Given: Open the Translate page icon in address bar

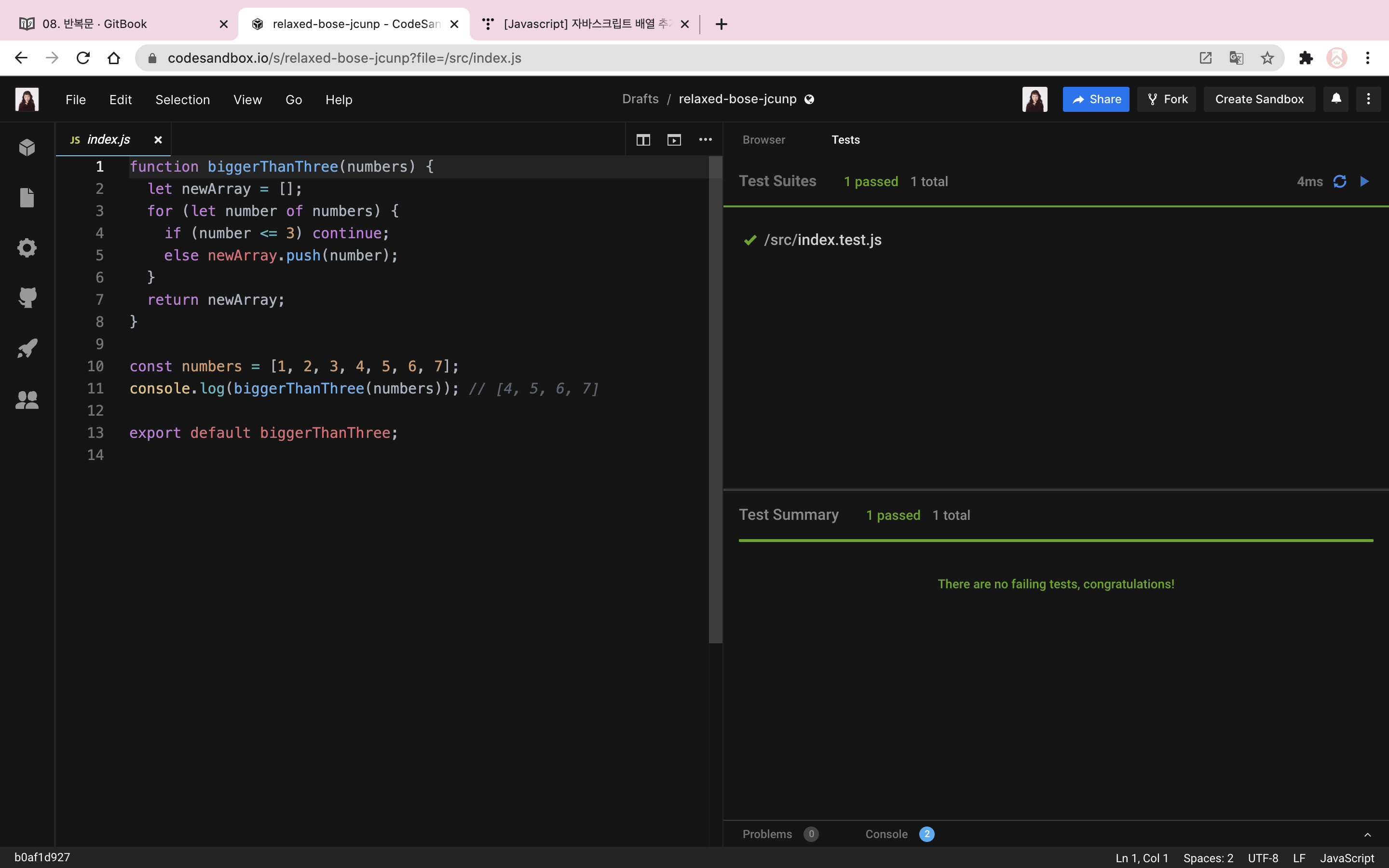Looking at the screenshot, I should point(1236,58).
